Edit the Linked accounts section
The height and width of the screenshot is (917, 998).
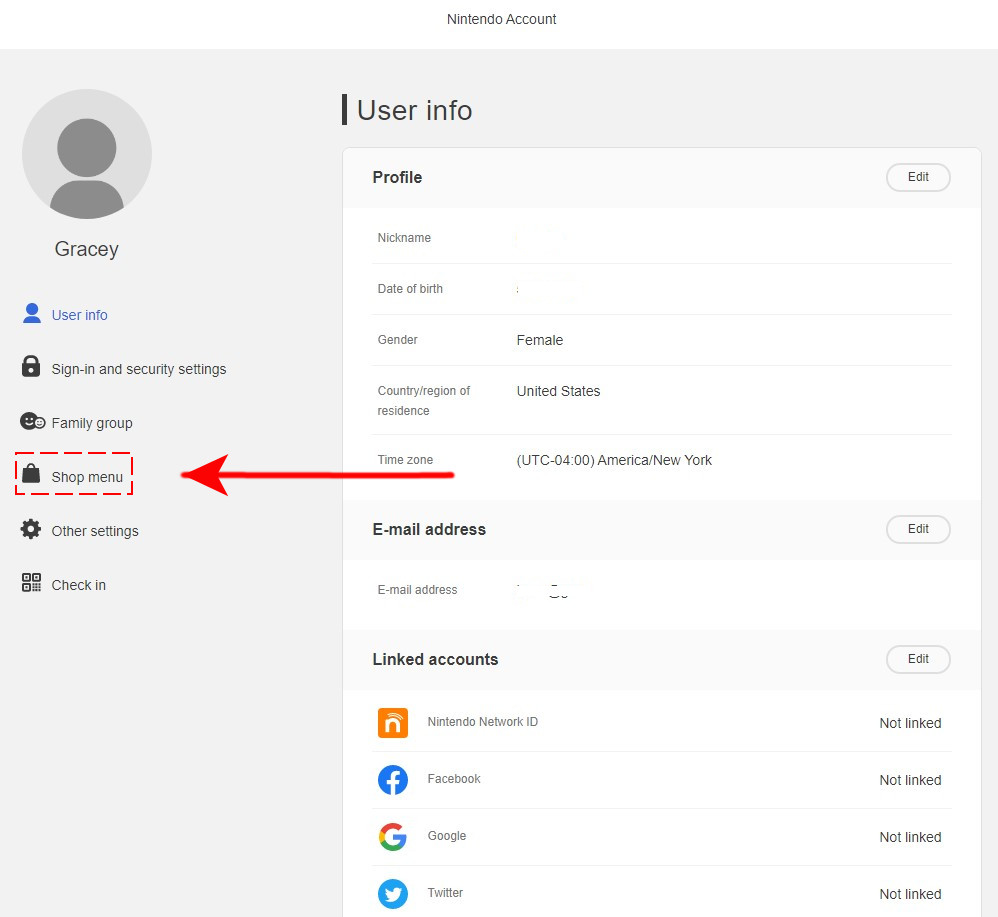(x=918, y=659)
